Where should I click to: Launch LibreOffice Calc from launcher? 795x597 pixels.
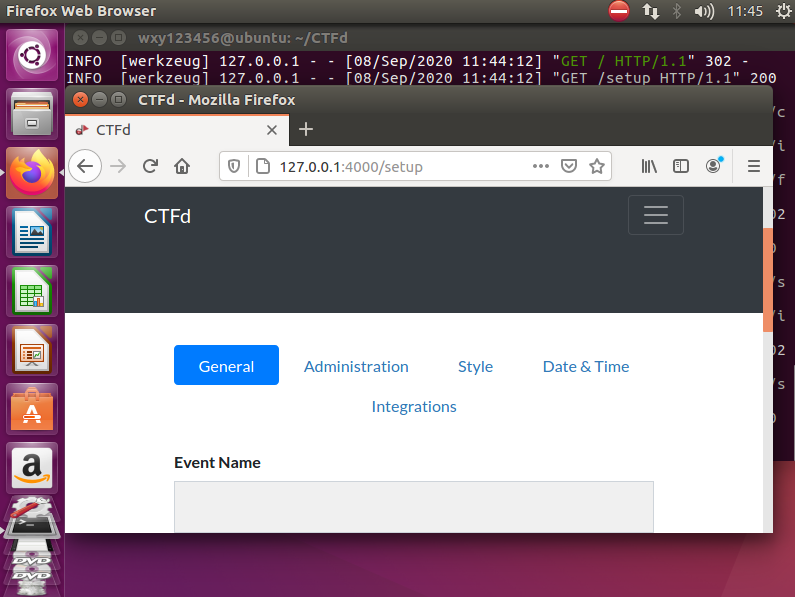tap(32, 291)
